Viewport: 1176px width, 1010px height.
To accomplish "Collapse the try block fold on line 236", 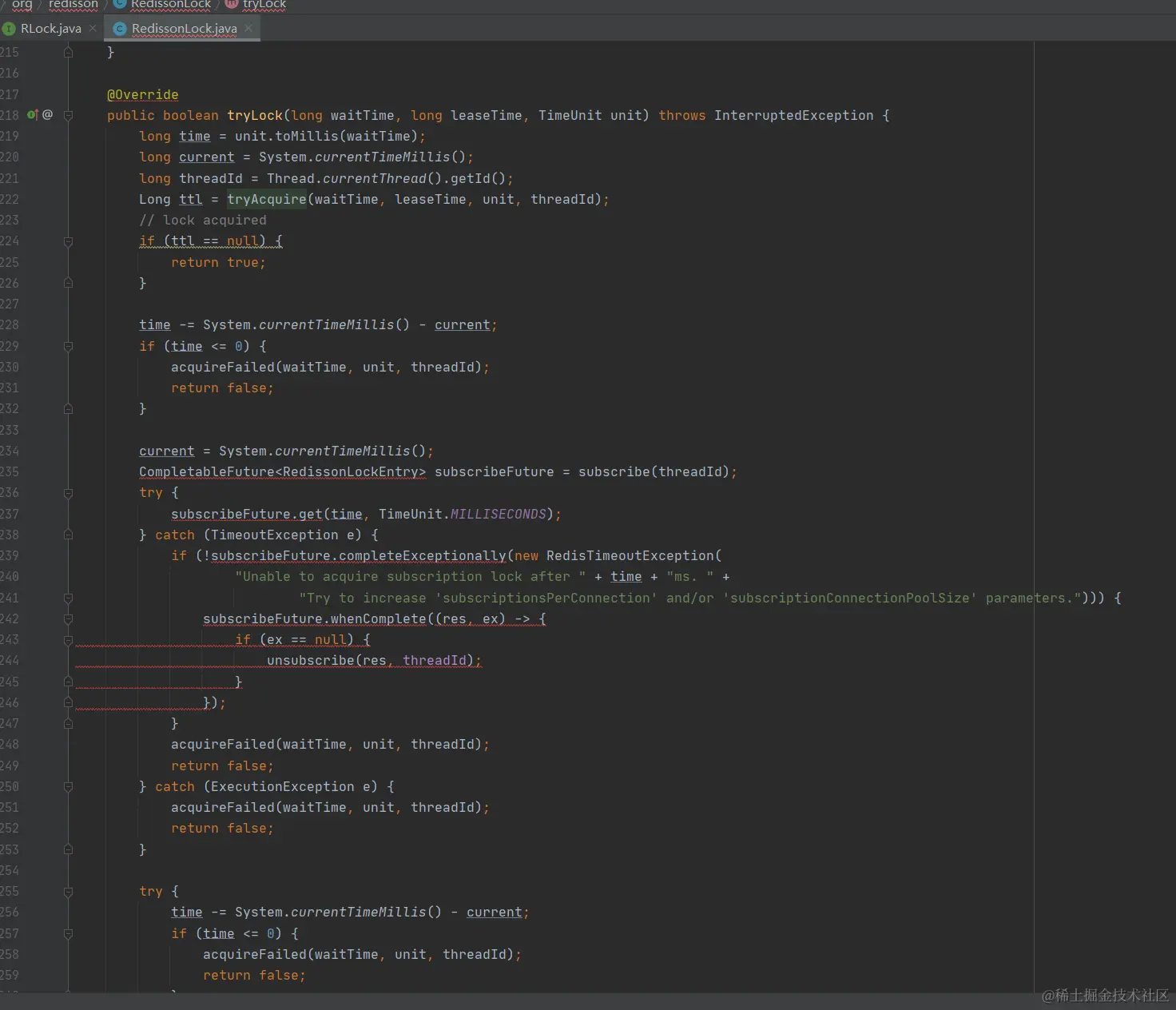I will pyautogui.click(x=68, y=493).
